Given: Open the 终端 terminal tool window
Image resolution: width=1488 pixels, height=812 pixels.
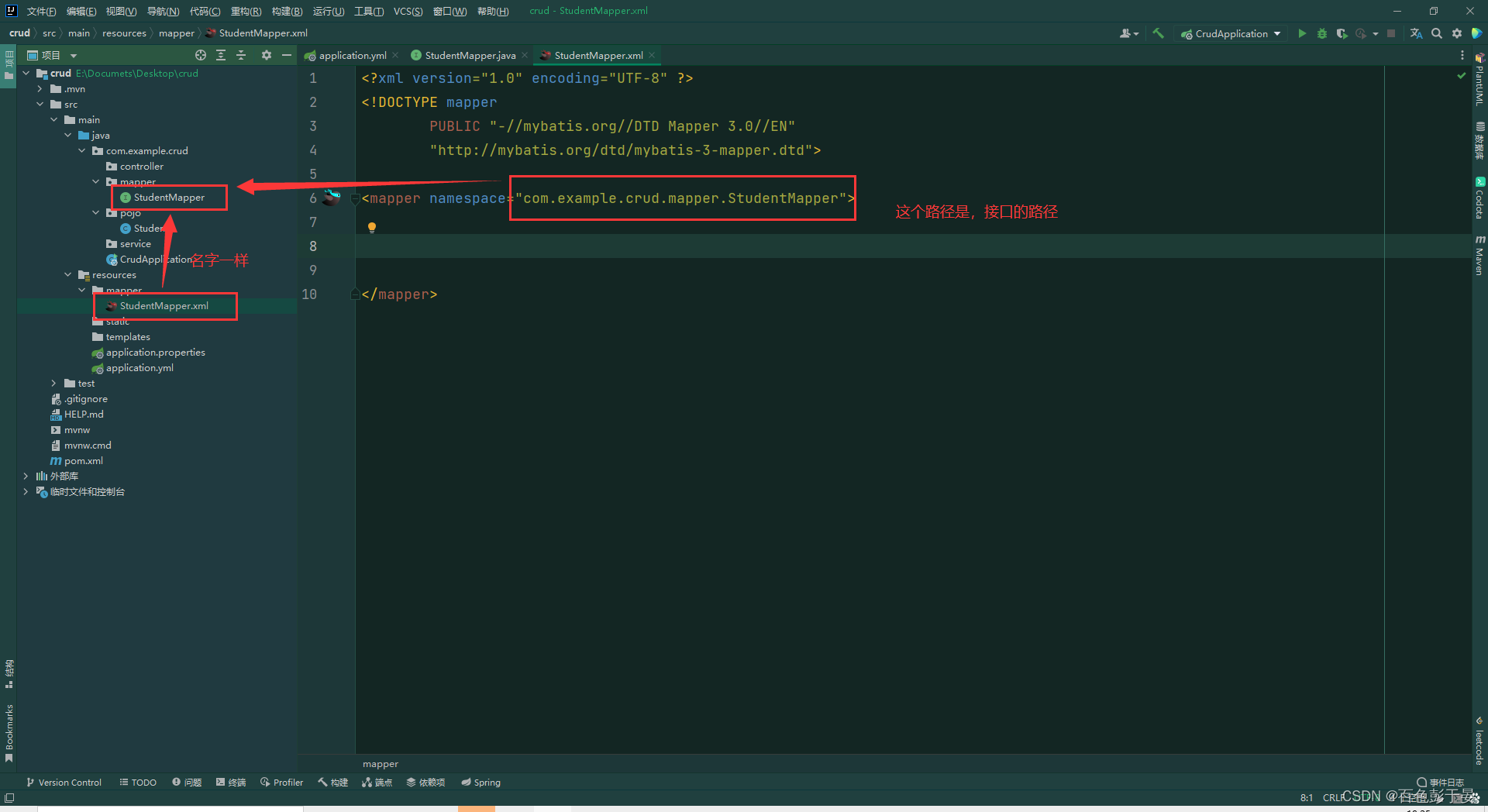Looking at the screenshot, I should [231, 782].
